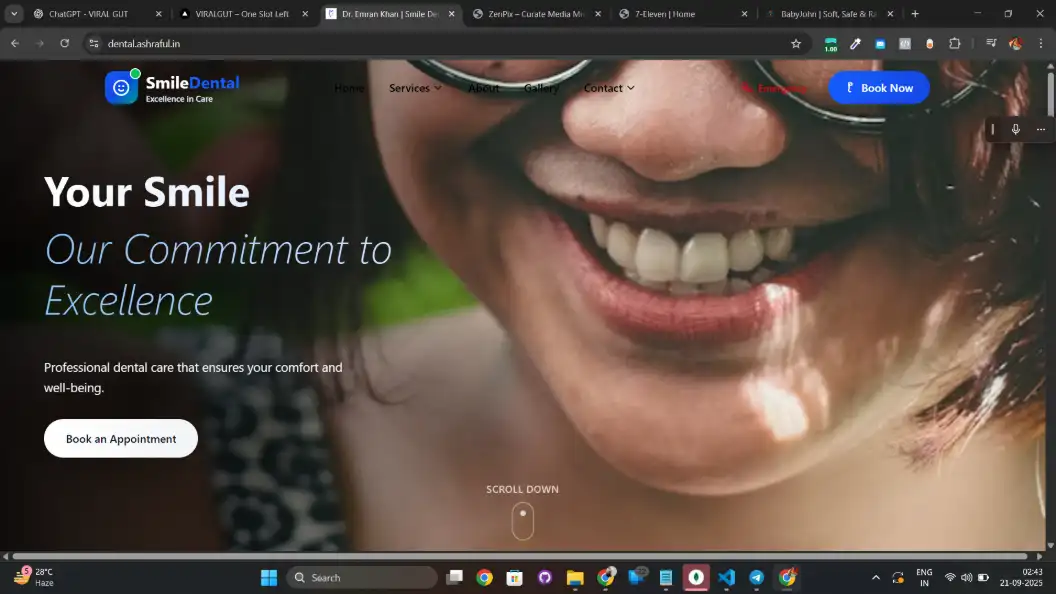Screen dimensions: 1056x594
Task: Click the Book an Appointment button
Action: [121, 438]
